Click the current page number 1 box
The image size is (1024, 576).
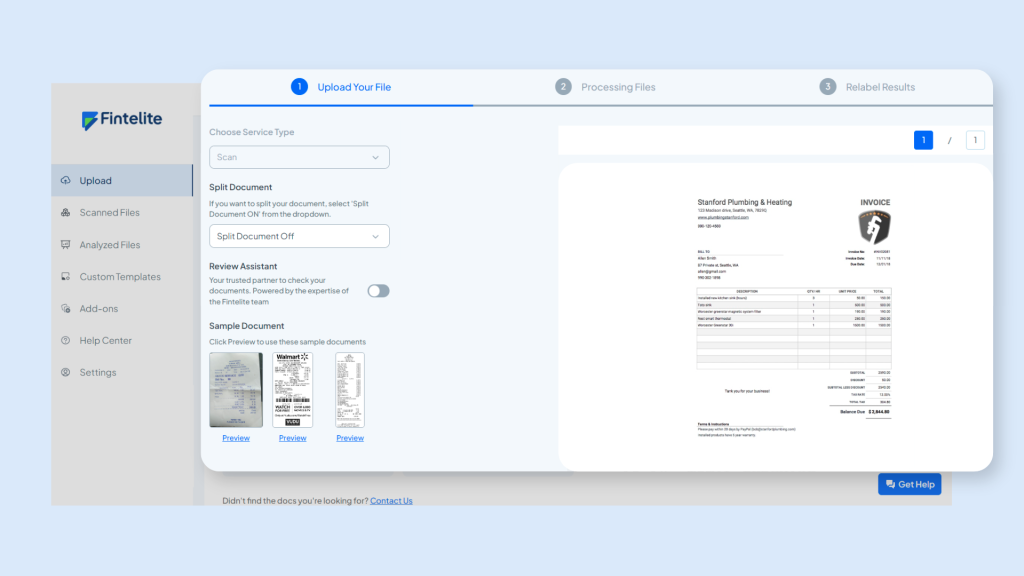pos(923,141)
